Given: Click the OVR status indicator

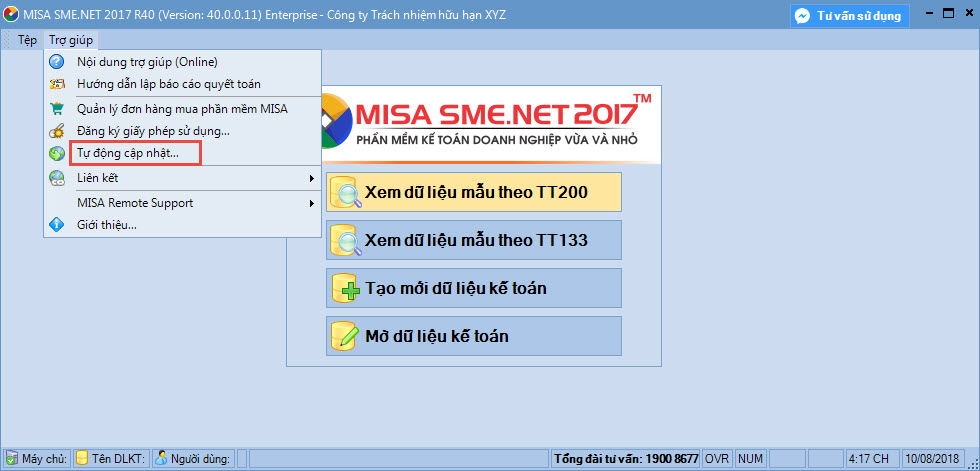Looking at the screenshot, I should 718,459.
